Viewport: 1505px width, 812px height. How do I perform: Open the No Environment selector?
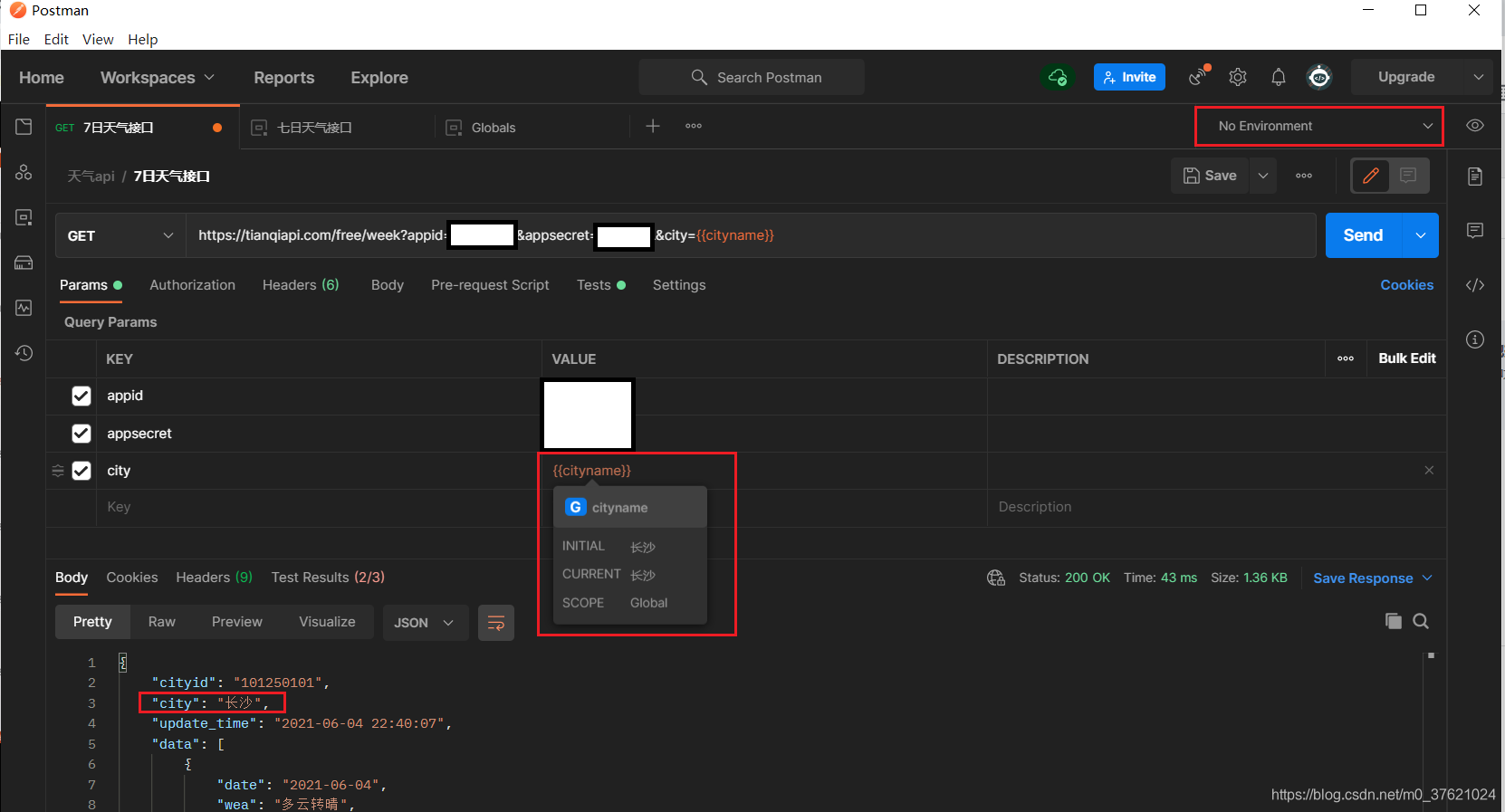pos(1318,126)
